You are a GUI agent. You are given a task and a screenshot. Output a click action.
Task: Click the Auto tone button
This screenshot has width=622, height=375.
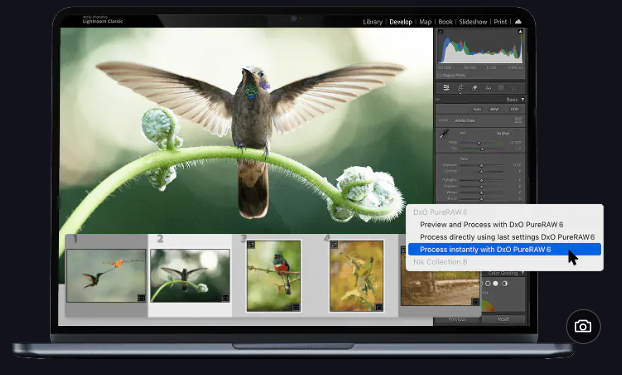pos(477,109)
